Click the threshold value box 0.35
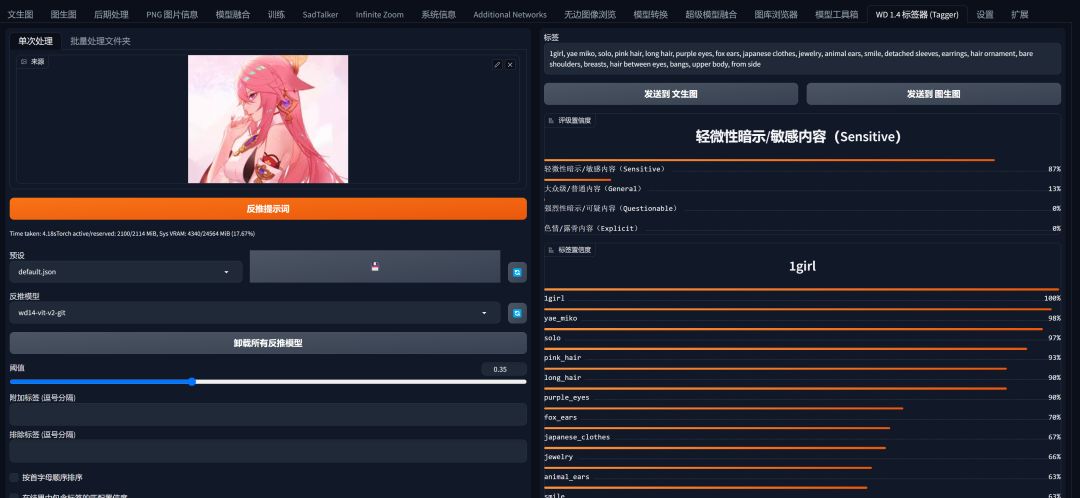Viewport: 1080px width, 498px height. coord(503,369)
